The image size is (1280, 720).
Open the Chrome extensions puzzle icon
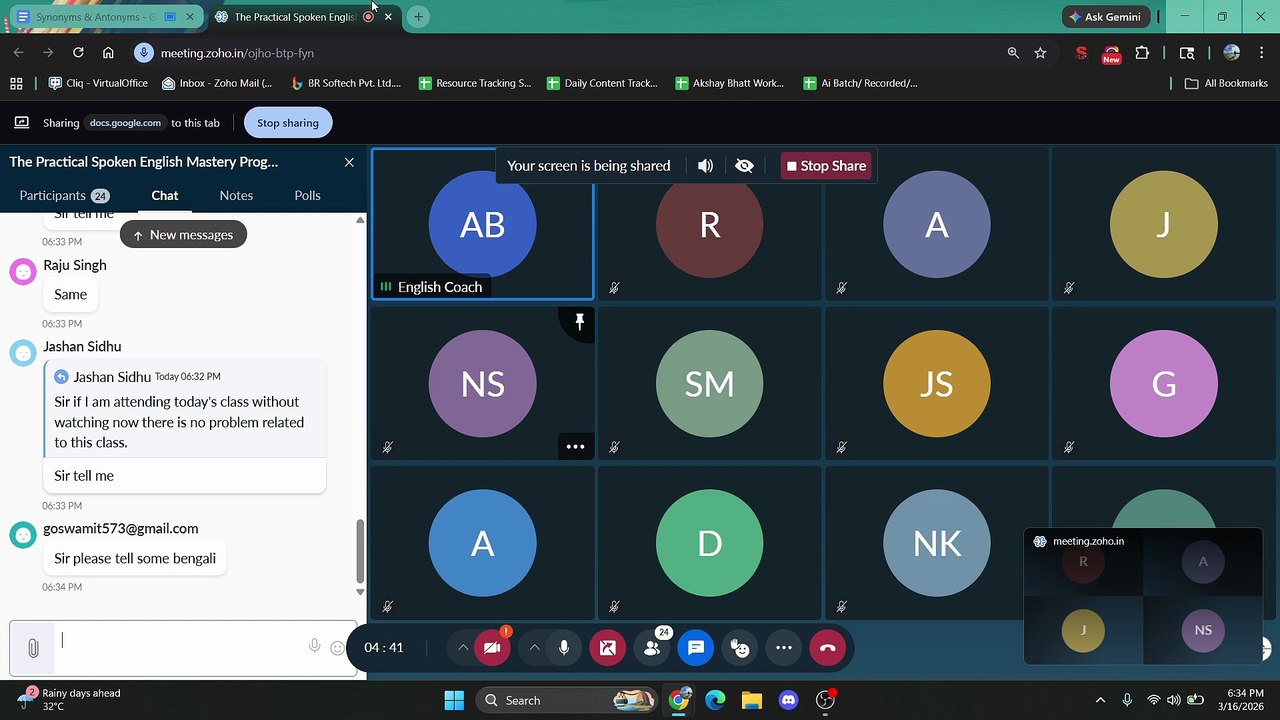point(1142,53)
